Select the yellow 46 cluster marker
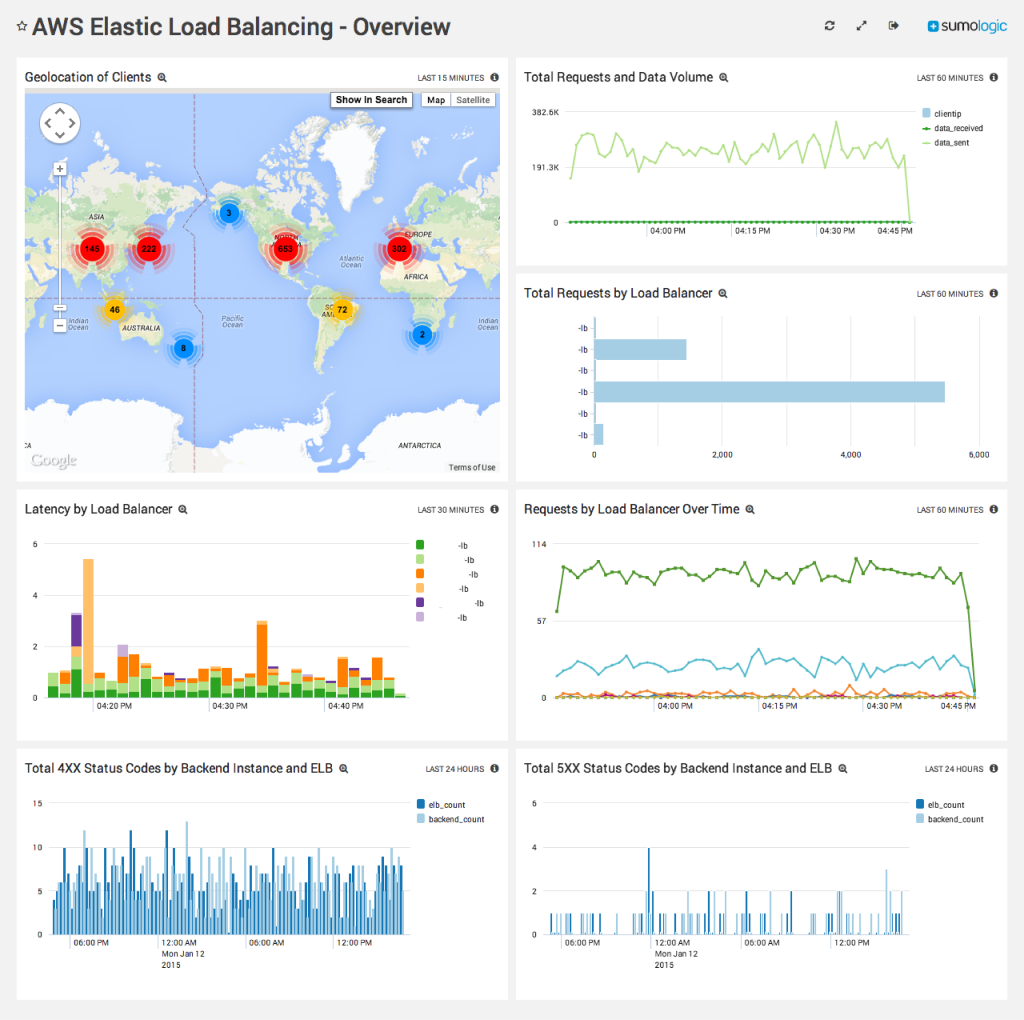Image resolution: width=1024 pixels, height=1020 pixels. click(115, 310)
